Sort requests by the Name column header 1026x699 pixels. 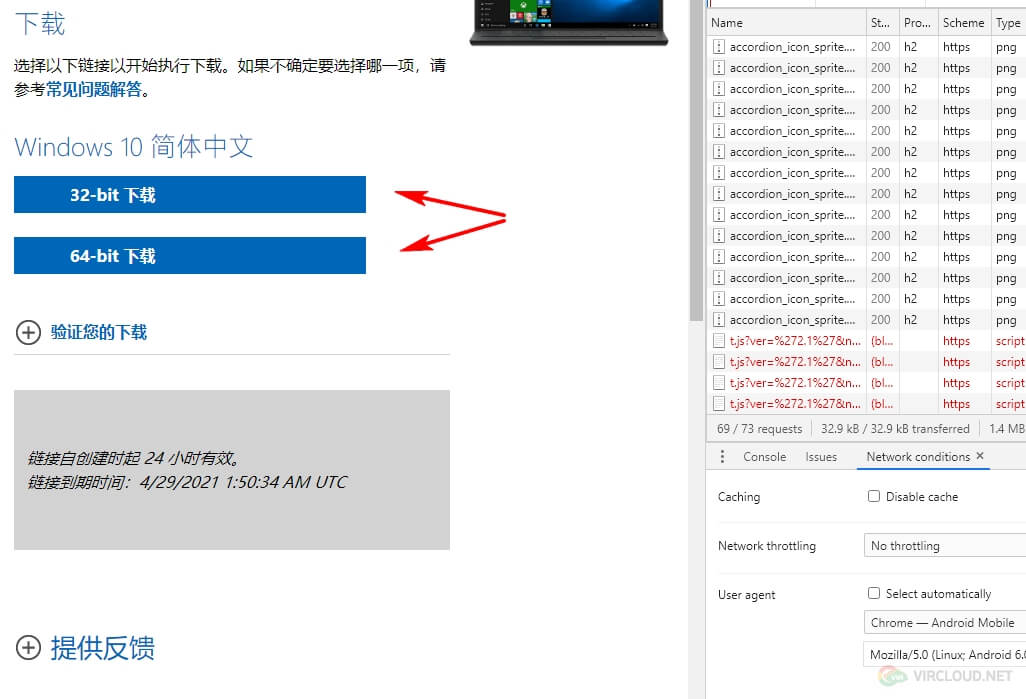(786, 23)
